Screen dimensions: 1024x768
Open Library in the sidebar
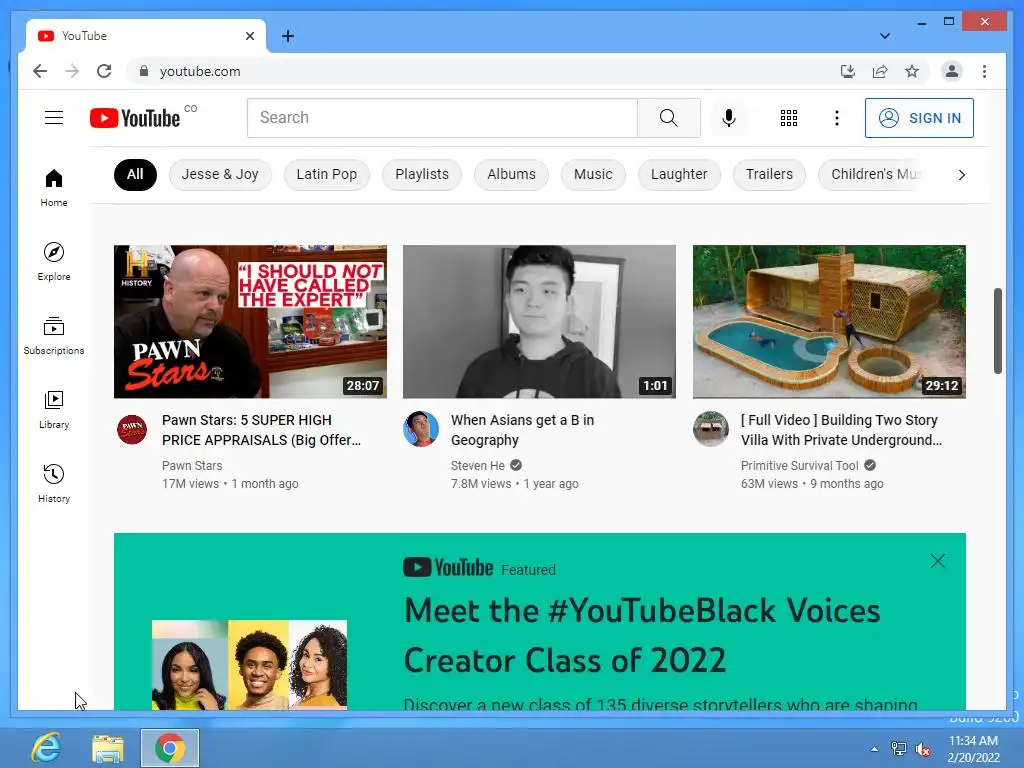coord(54,409)
